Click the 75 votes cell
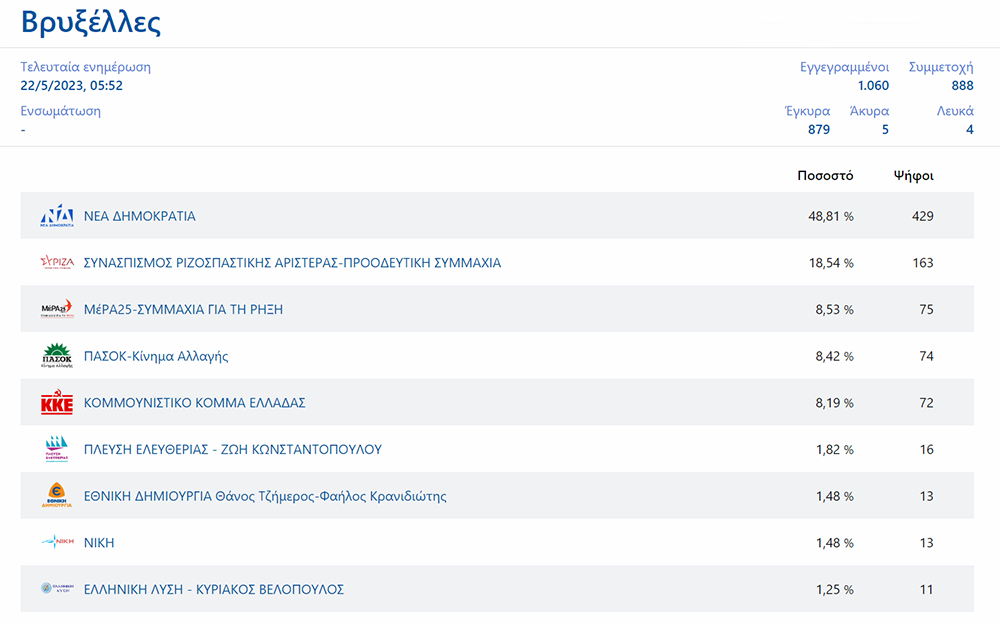The image size is (1000, 624). tap(926, 309)
